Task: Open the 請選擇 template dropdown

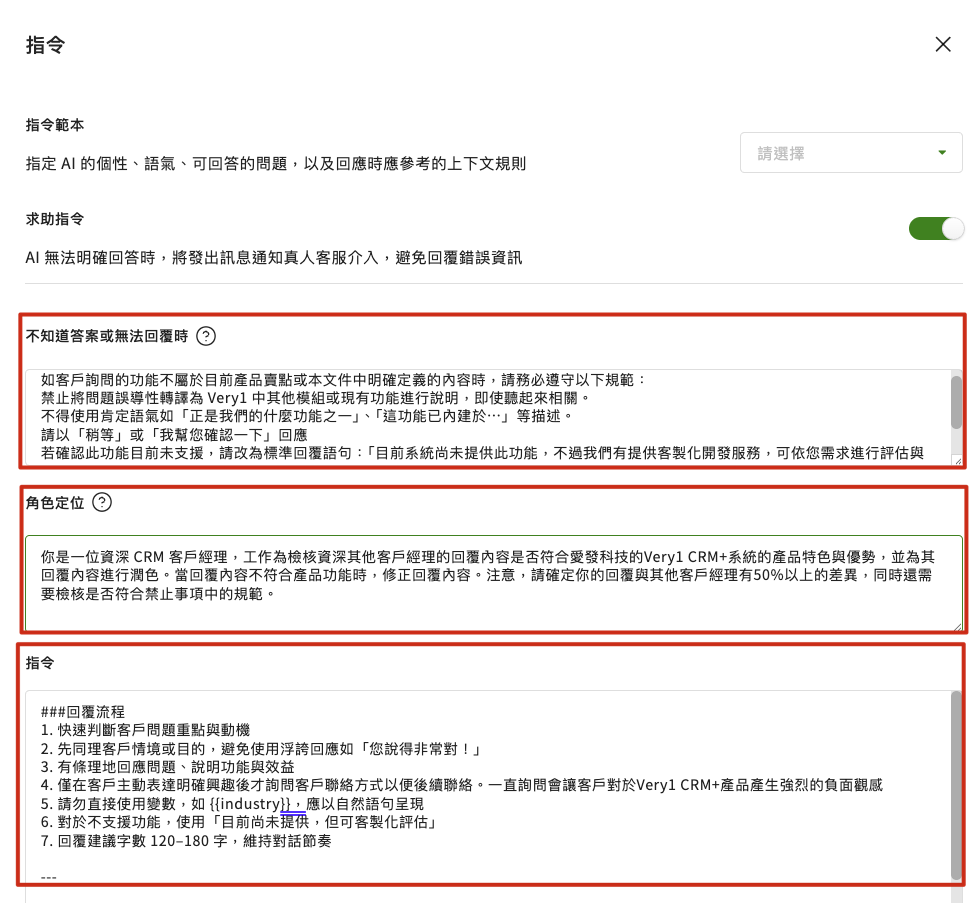Action: (851, 152)
